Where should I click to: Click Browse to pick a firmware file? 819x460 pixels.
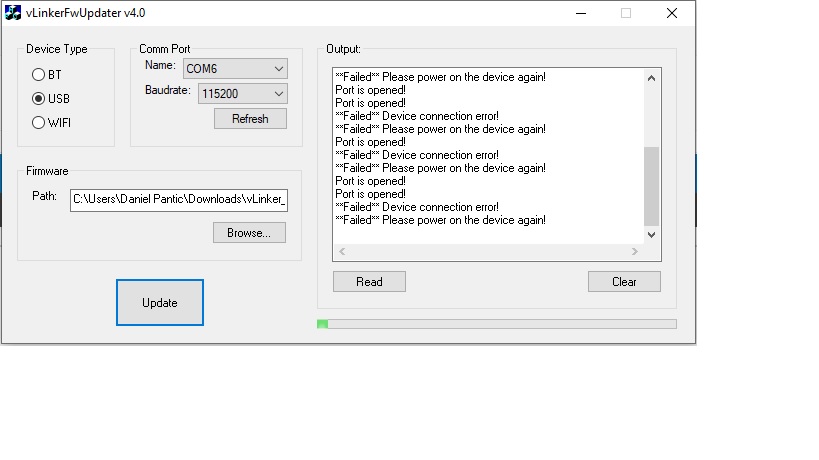click(249, 232)
